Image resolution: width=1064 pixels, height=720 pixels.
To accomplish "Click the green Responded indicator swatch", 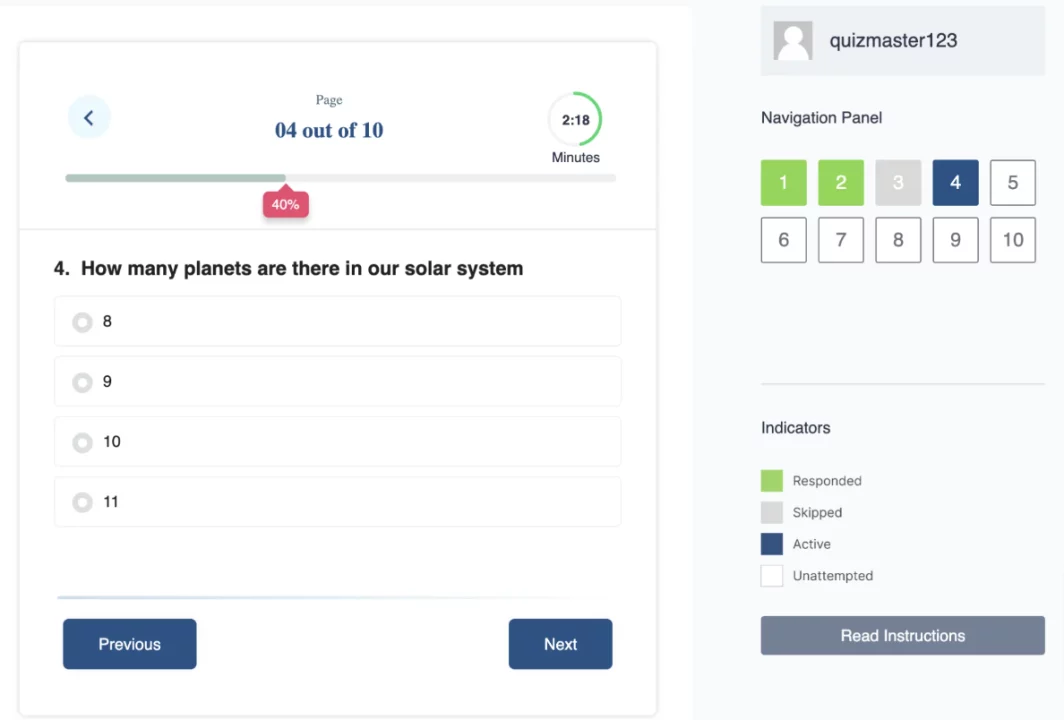I will click(772, 480).
